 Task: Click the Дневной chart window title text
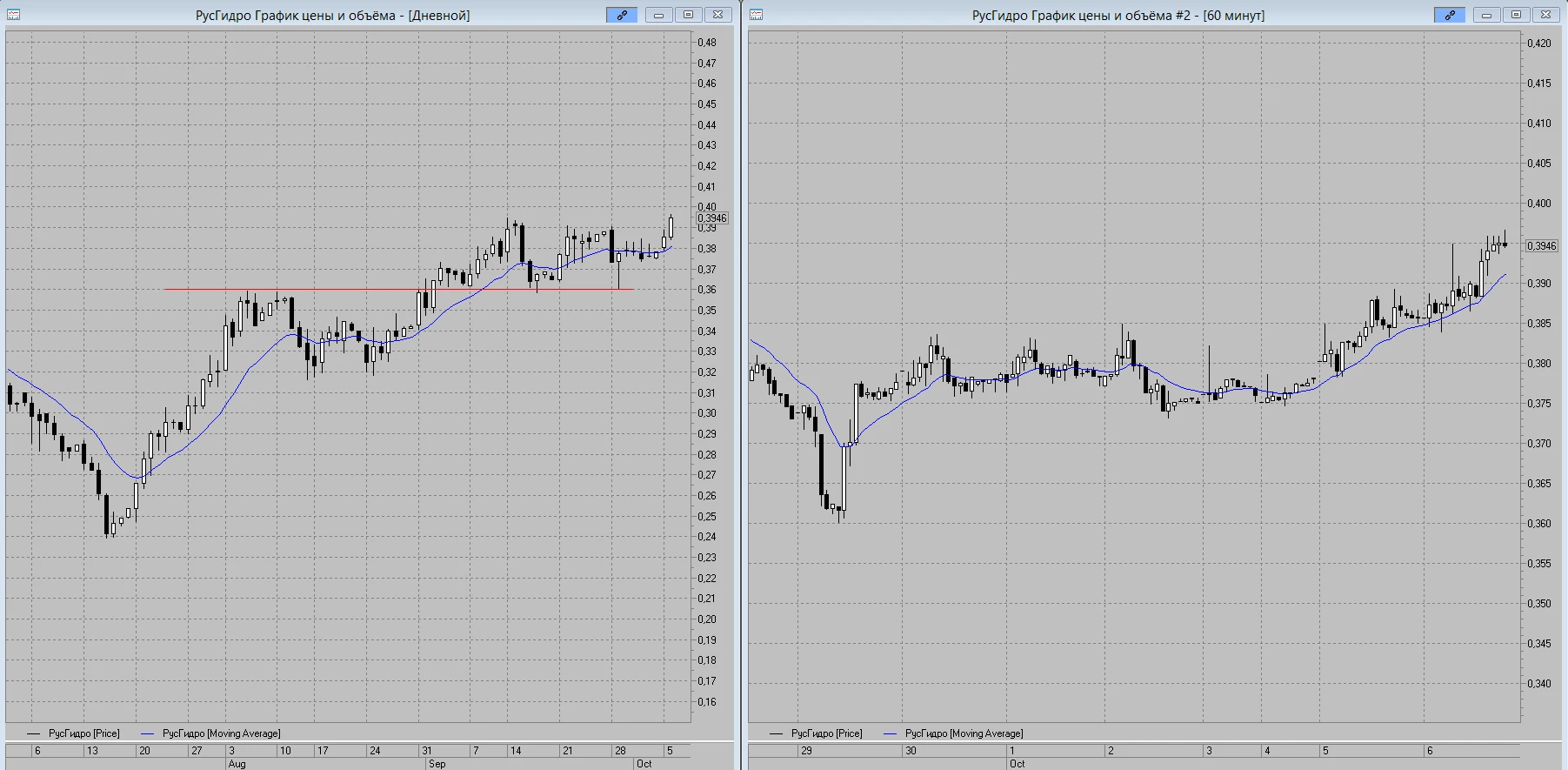click(x=332, y=16)
